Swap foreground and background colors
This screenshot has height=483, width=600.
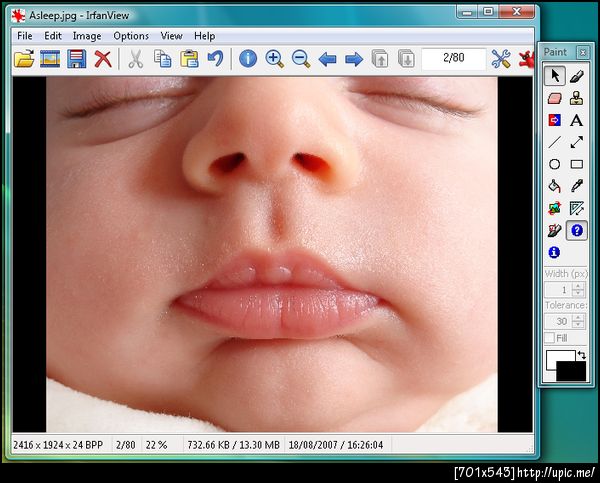pos(582,355)
